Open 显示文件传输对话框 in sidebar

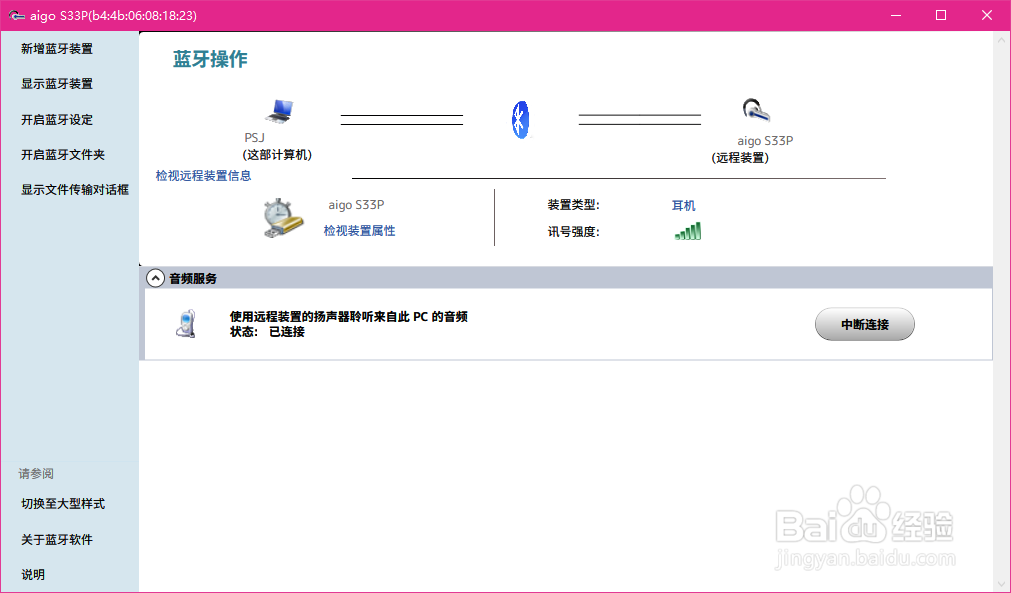coord(75,190)
